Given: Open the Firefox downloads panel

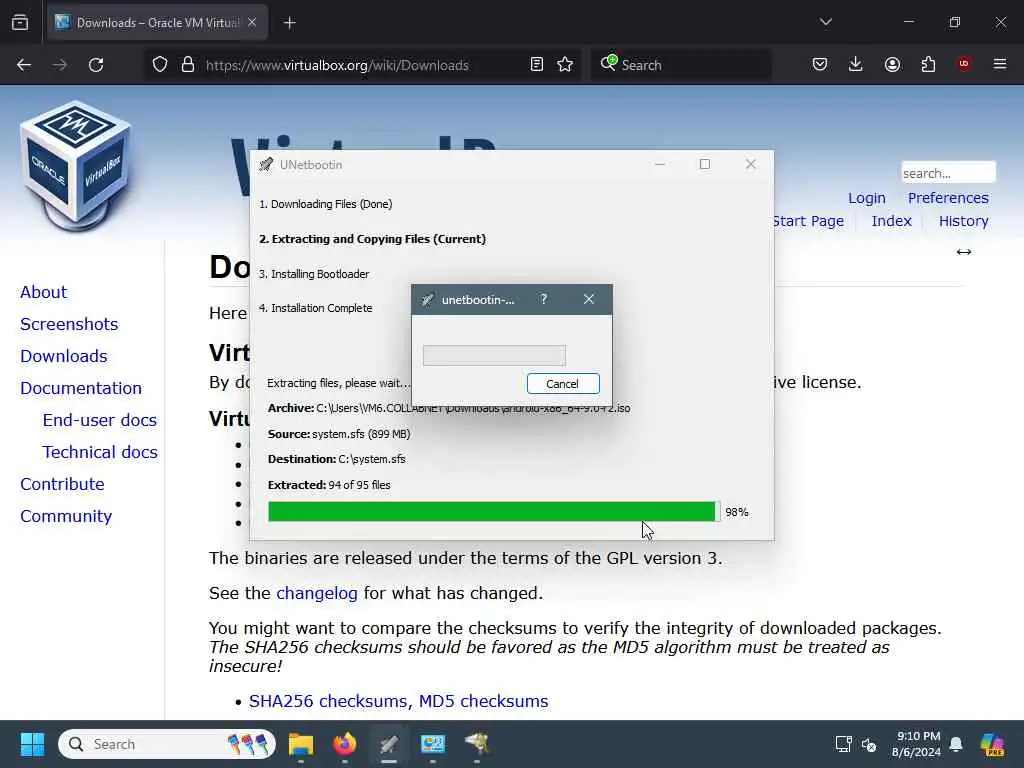Looking at the screenshot, I should pyautogui.click(x=856, y=65).
